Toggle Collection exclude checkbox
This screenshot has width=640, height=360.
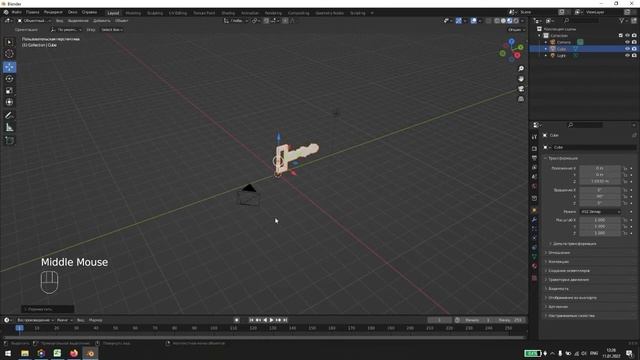click(620, 36)
